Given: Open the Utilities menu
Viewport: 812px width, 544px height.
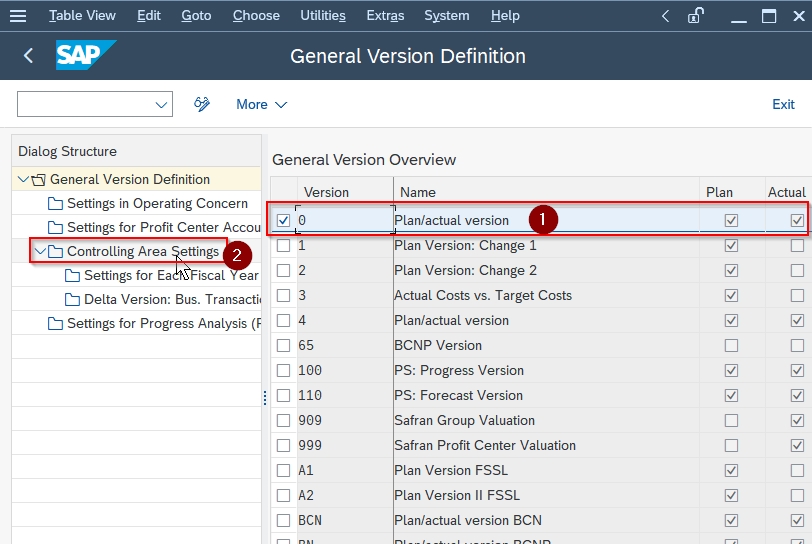Looking at the screenshot, I should [x=323, y=16].
